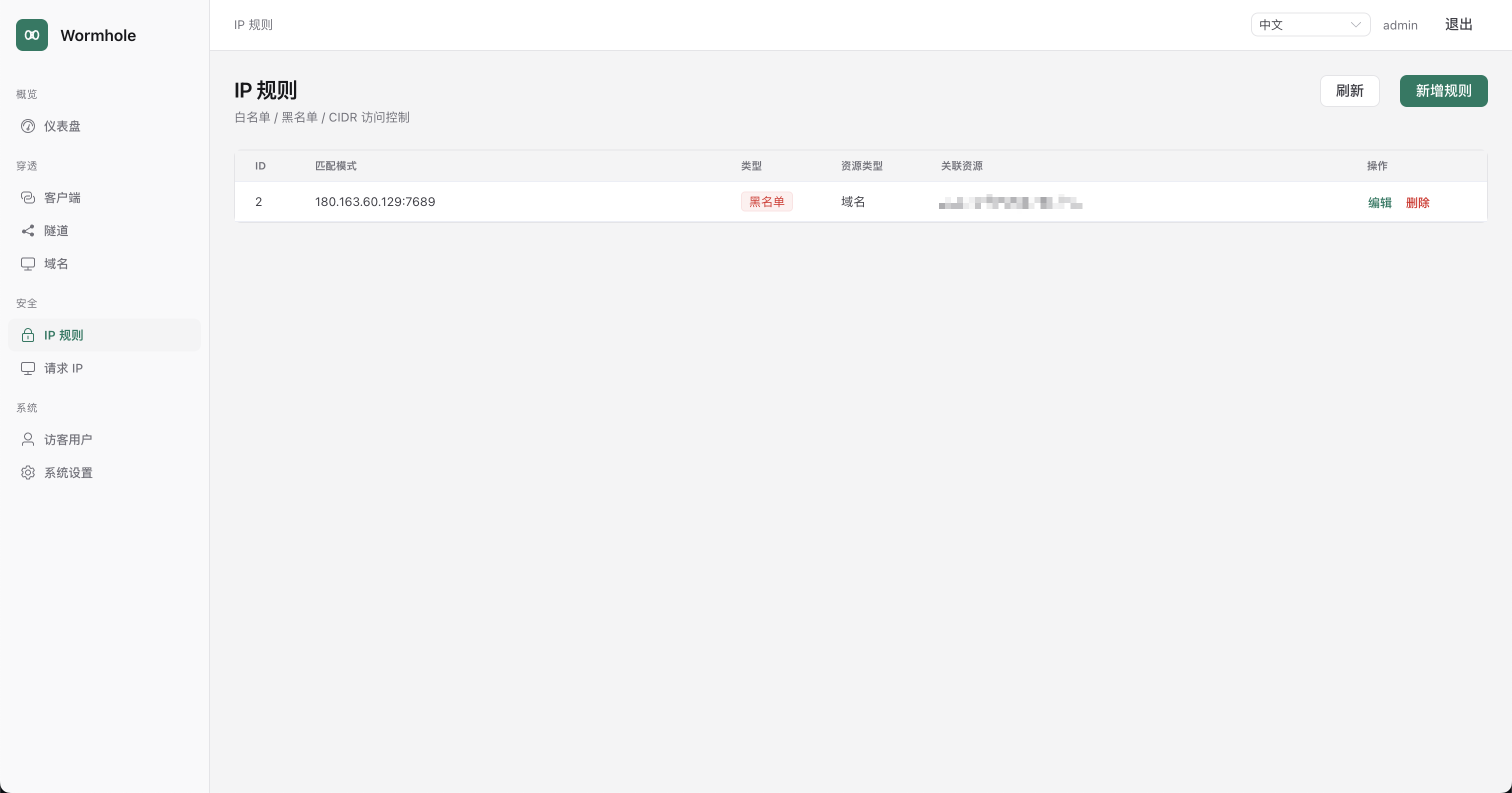The image size is (1512, 793).
Task: Click the ID column header
Action: point(260,165)
